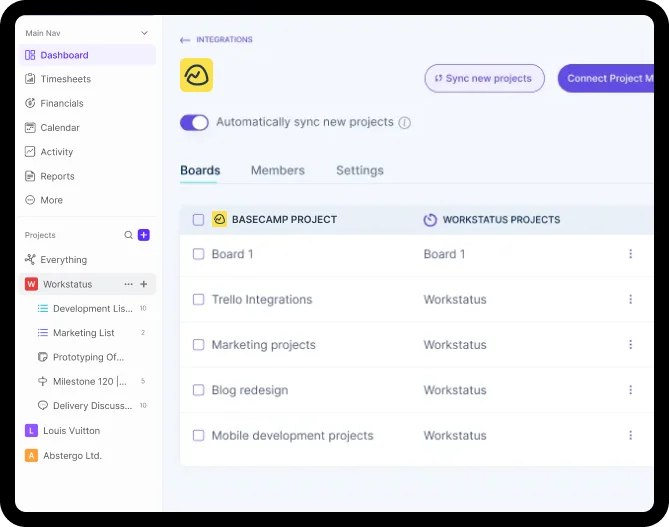Click the More ellipsis circle icon
669x527 pixels.
(x=30, y=200)
